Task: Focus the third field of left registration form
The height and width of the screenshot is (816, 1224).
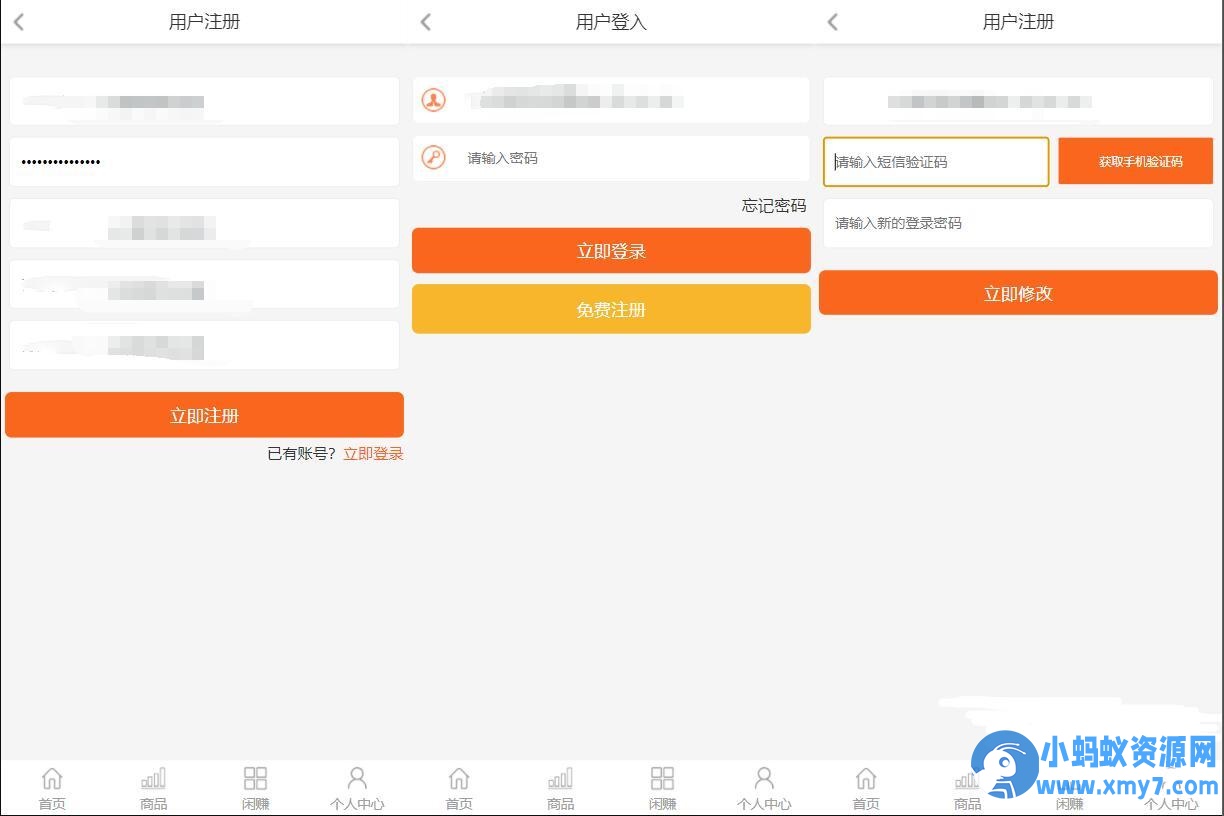Action: coord(204,223)
